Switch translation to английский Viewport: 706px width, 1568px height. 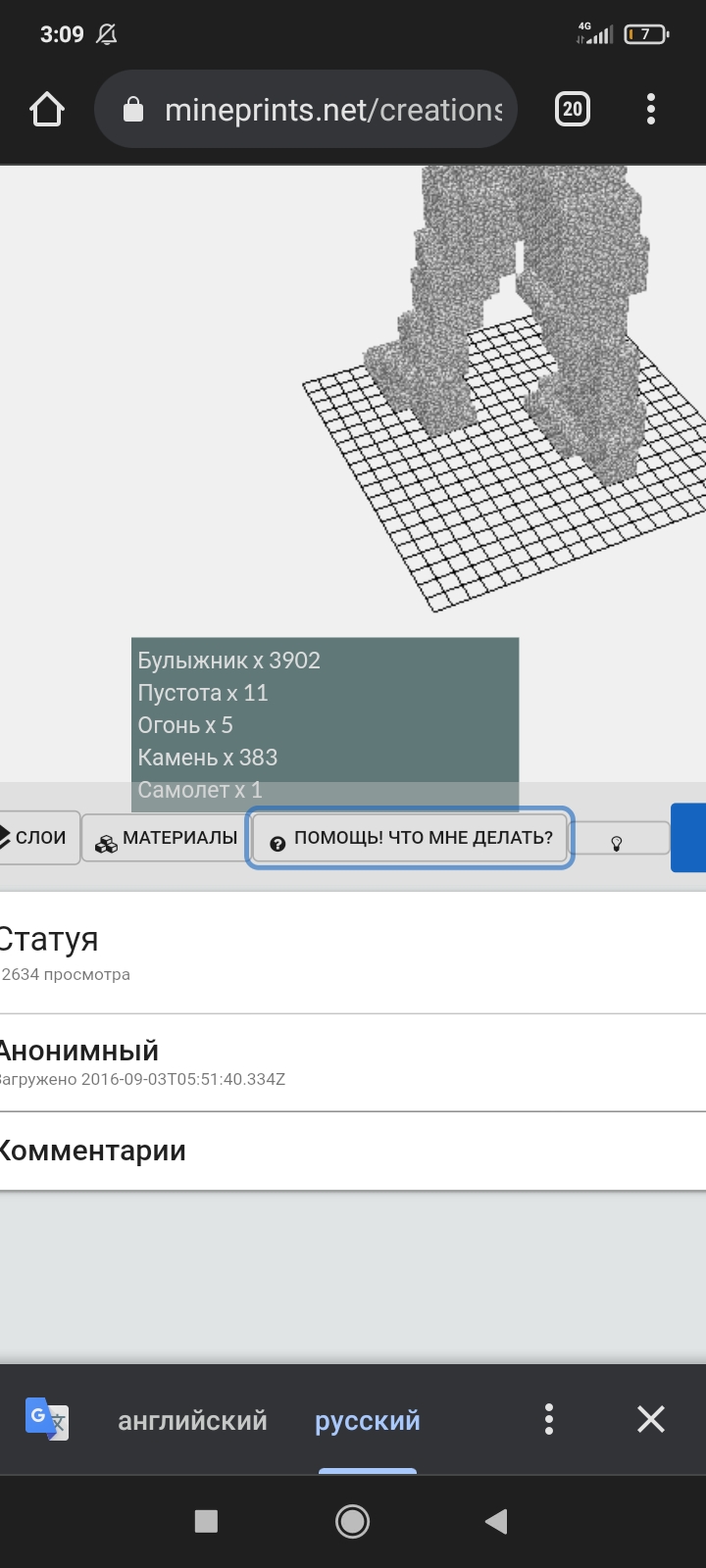(192, 1420)
